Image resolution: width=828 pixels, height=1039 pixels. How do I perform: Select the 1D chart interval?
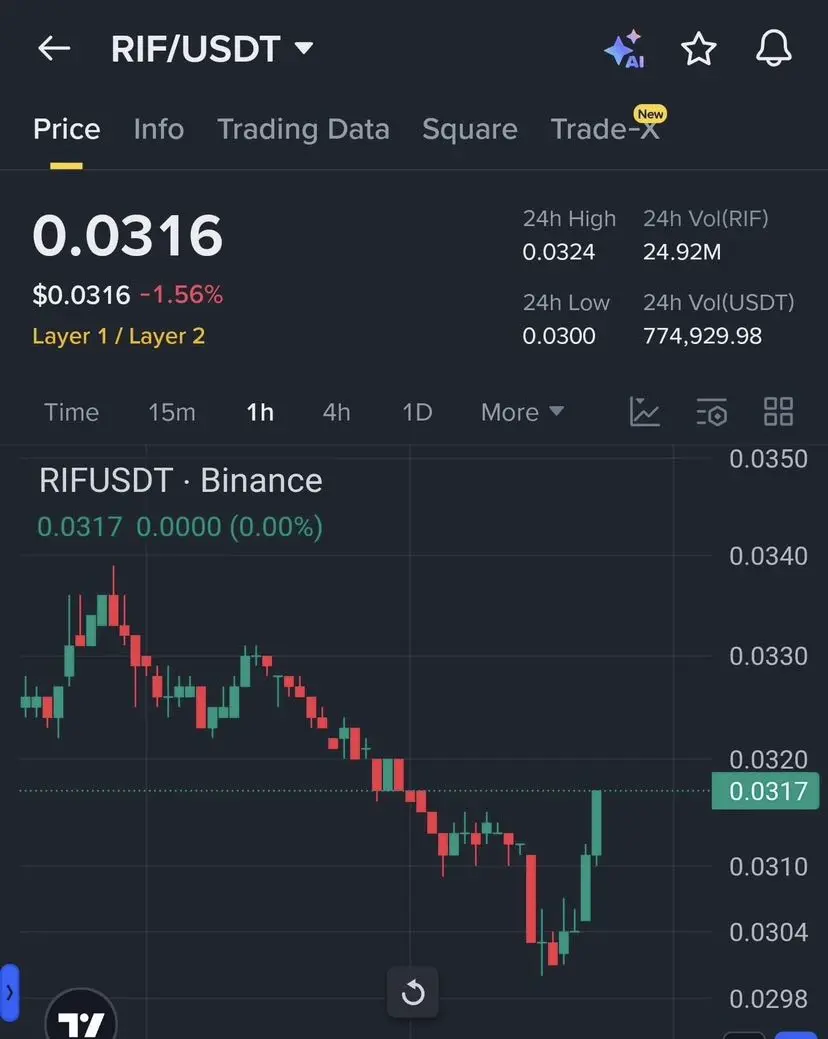tap(417, 412)
